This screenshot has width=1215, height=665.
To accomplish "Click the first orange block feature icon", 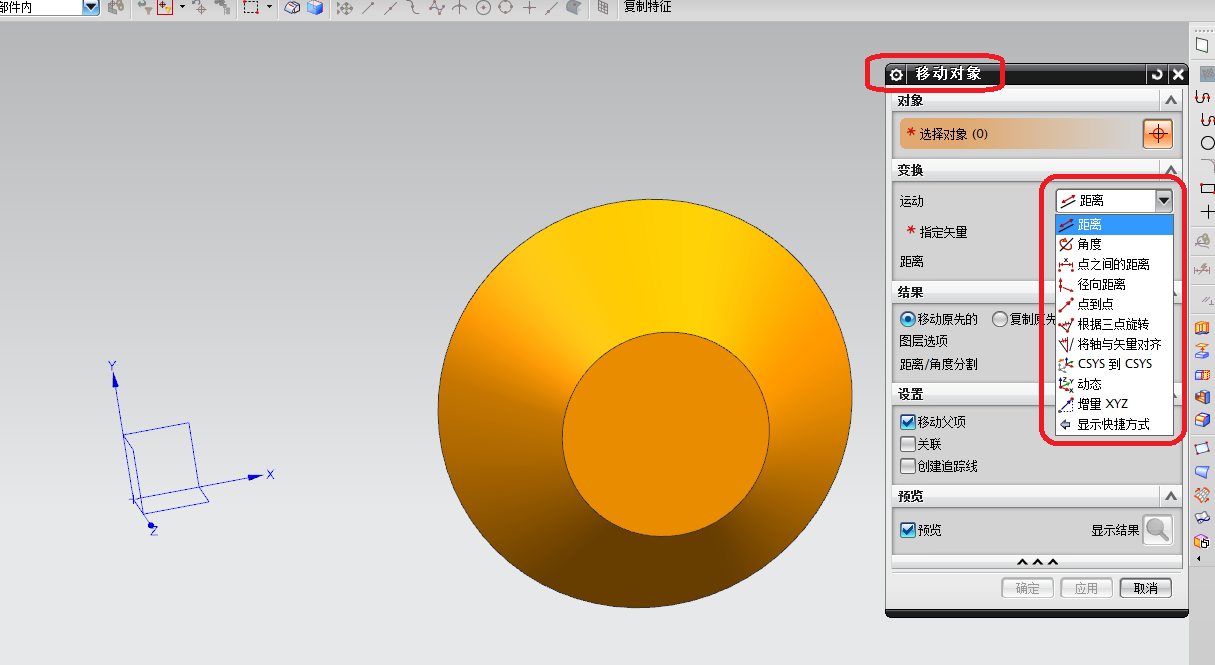I will 1203,328.
